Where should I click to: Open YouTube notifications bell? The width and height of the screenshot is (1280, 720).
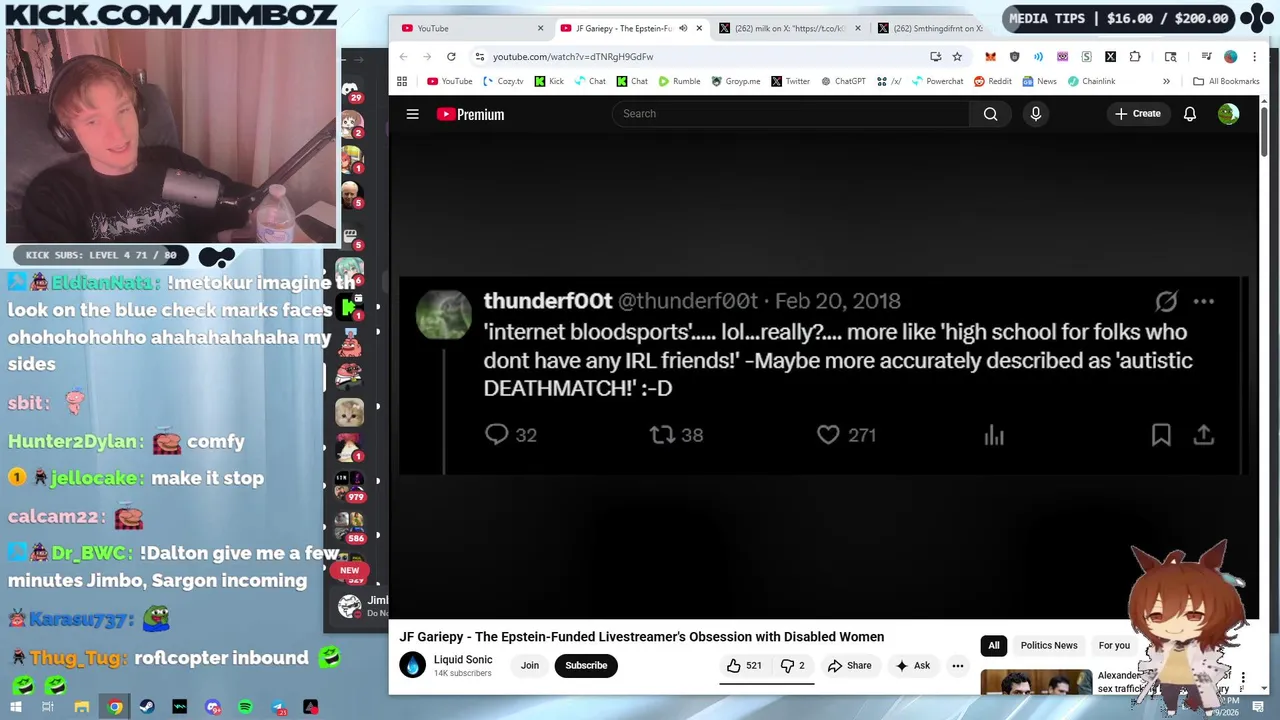click(1190, 114)
